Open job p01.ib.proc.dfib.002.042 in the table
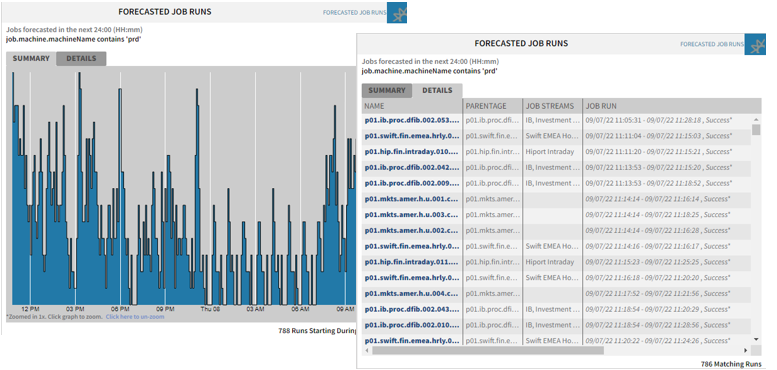This screenshot has height=370, width=777. tap(412, 167)
